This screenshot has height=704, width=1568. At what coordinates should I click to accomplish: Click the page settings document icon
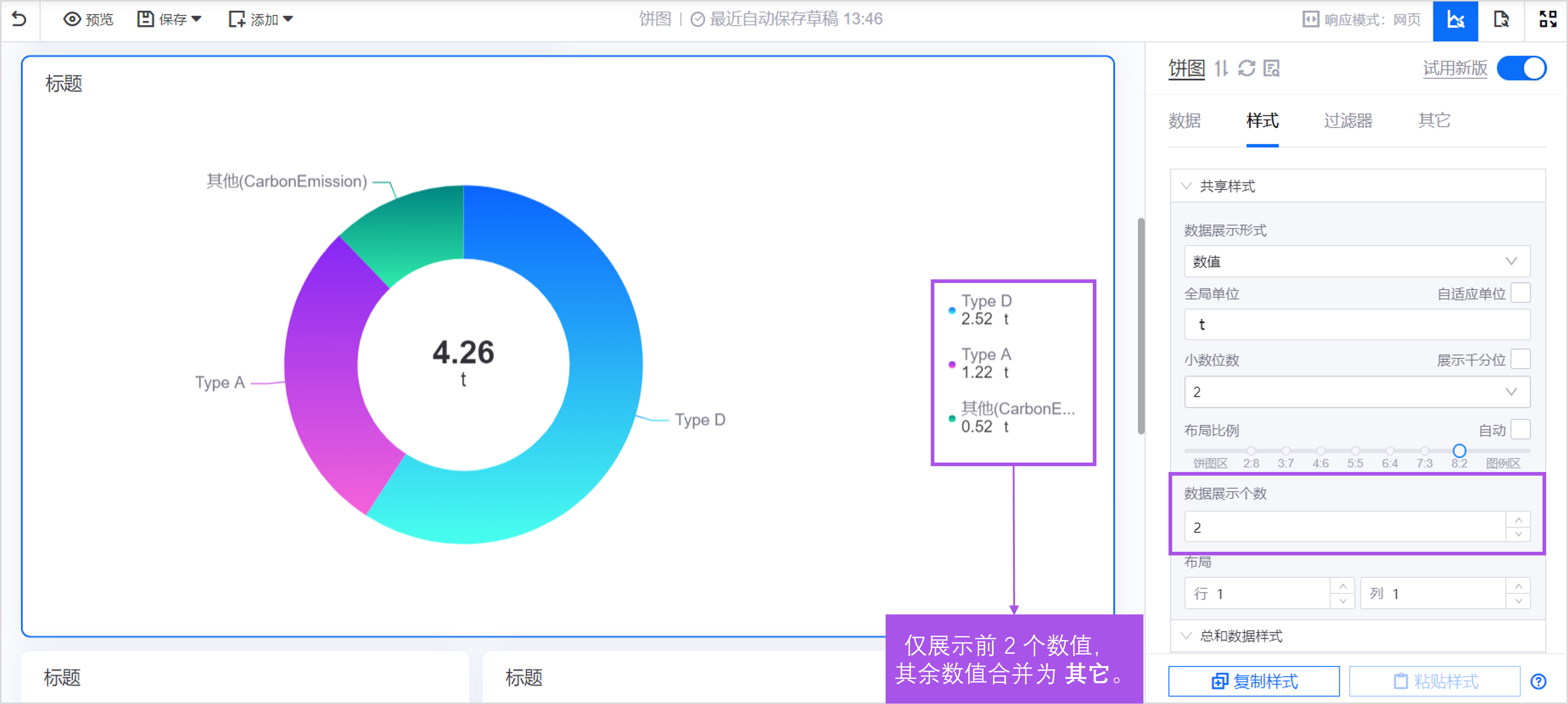[1501, 20]
